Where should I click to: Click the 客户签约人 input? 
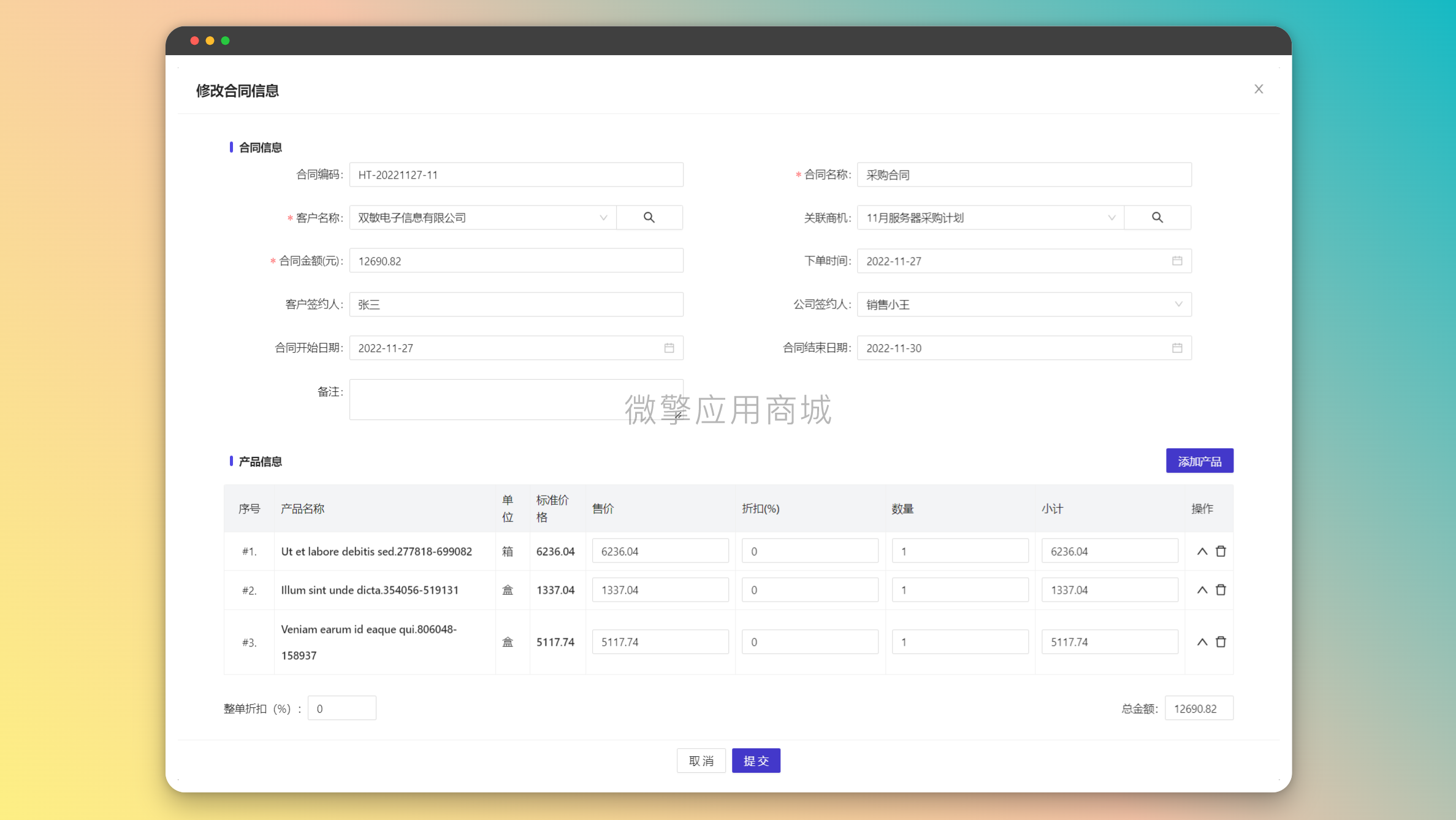point(516,304)
